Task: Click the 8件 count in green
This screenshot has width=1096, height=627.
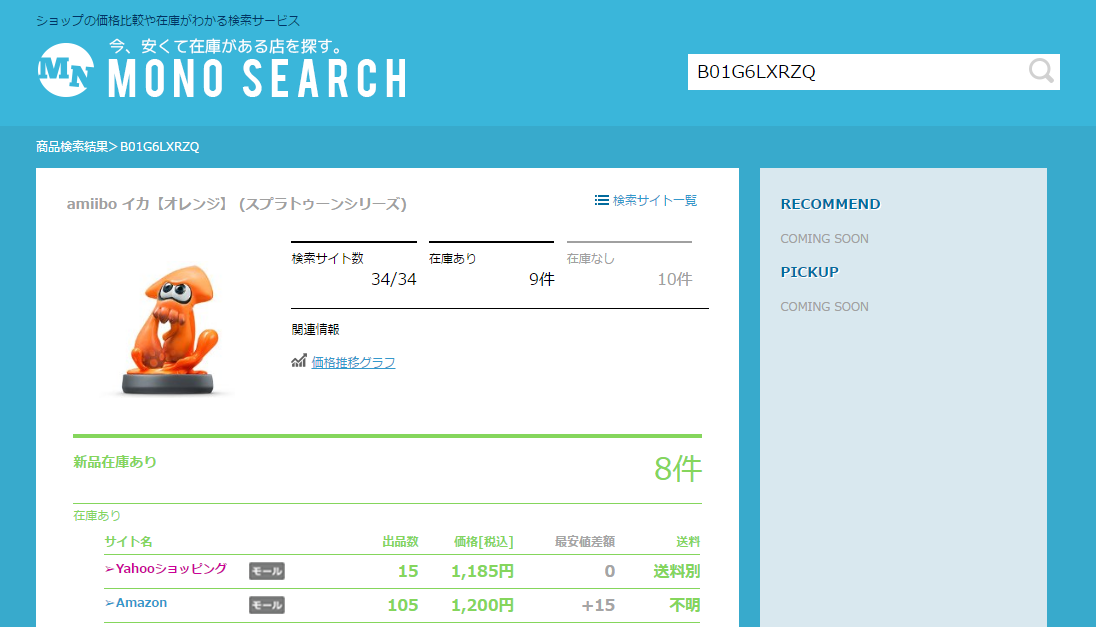Action: tap(677, 469)
